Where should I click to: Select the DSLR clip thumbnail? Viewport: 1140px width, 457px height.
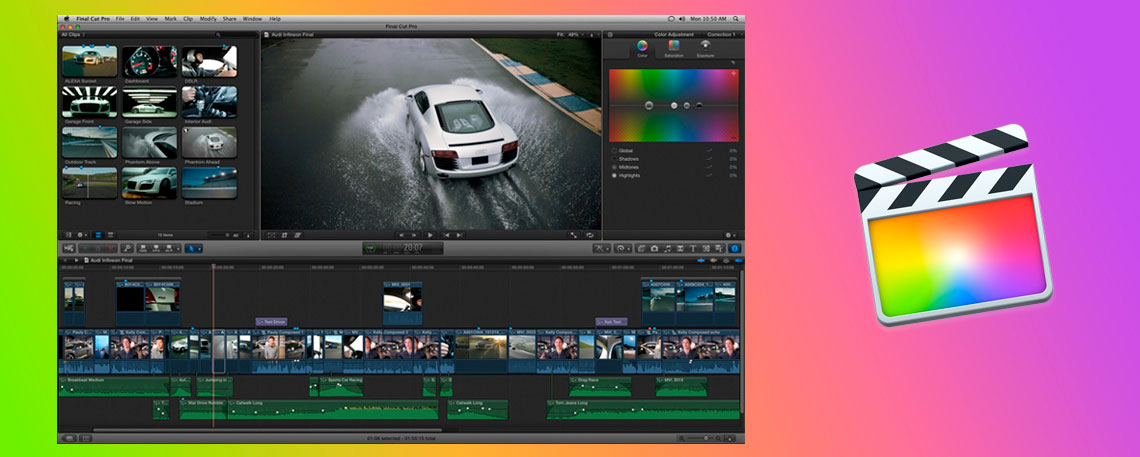[209, 62]
